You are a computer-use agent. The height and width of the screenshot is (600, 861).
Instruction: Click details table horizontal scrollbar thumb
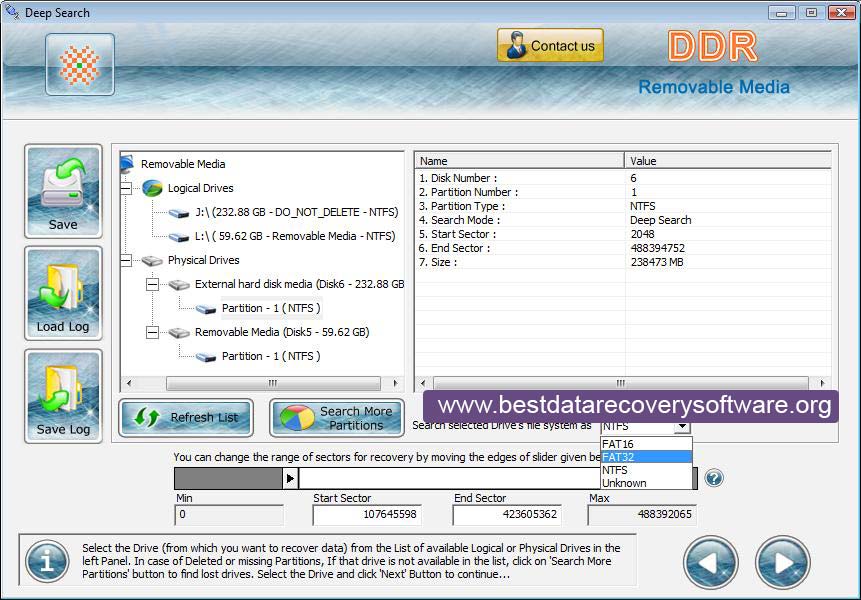click(620, 383)
